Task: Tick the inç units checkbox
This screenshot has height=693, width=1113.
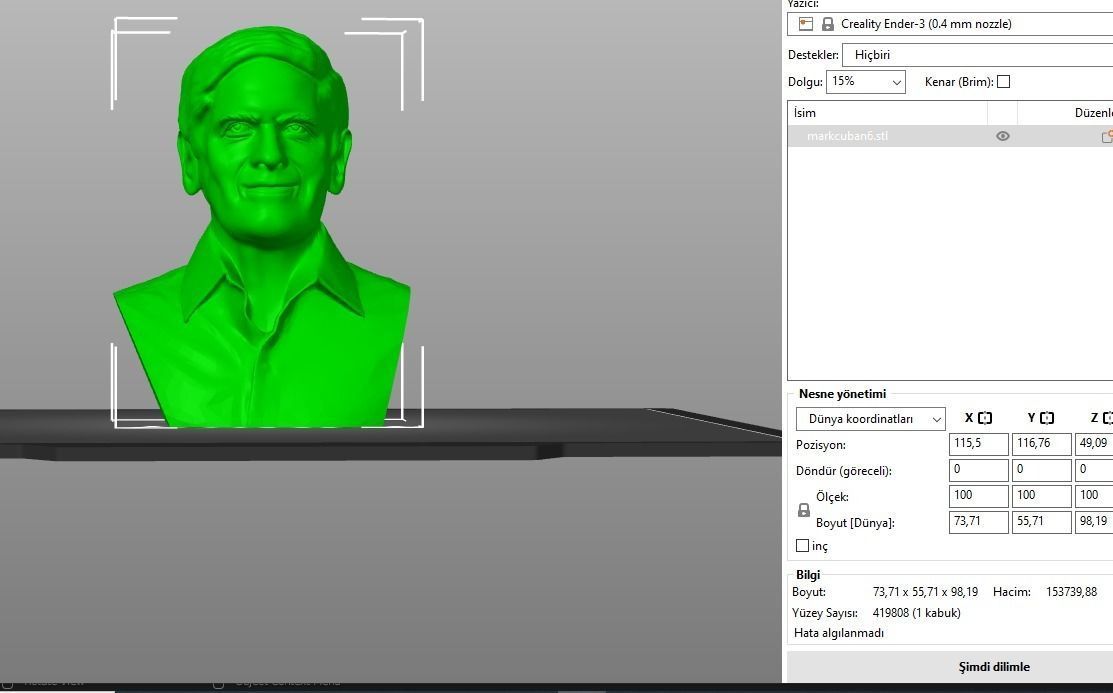Action: [802, 545]
